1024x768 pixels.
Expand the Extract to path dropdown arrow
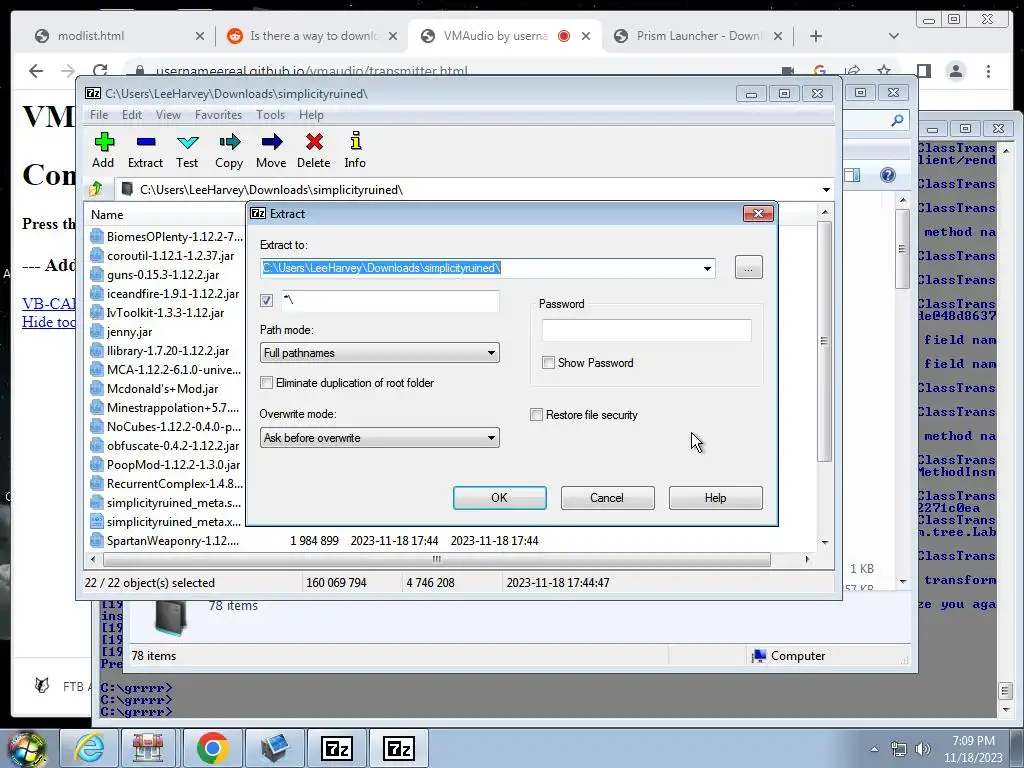pos(707,268)
